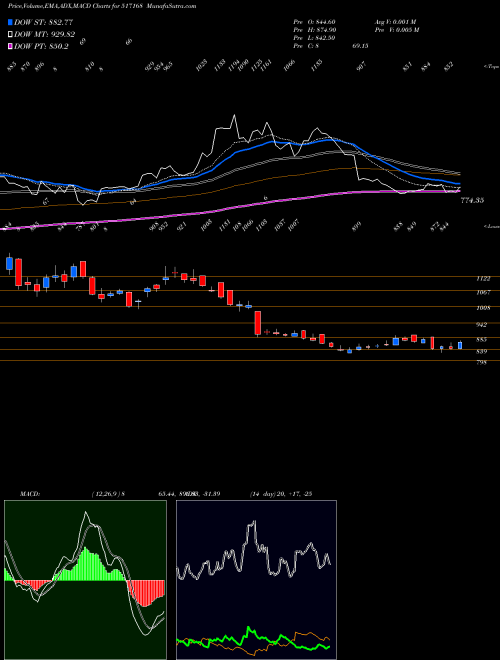Click the 942 price level label
The image size is (500, 660).
481,325
